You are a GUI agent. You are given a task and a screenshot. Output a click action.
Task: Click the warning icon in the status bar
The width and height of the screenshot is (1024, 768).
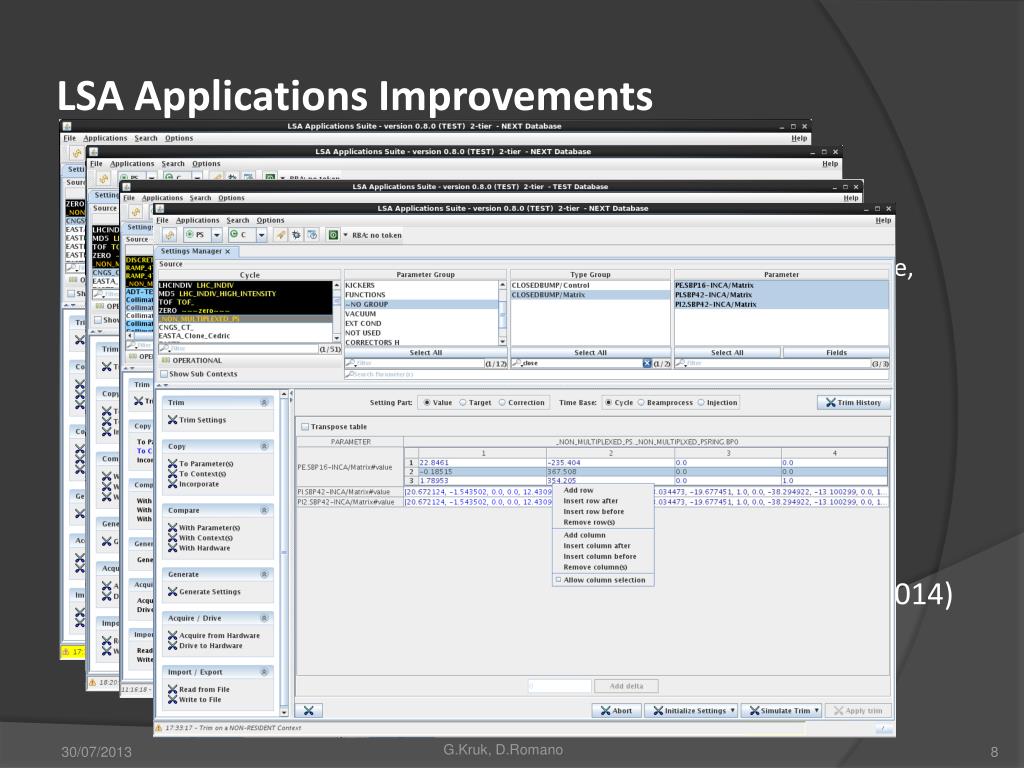(x=159, y=728)
